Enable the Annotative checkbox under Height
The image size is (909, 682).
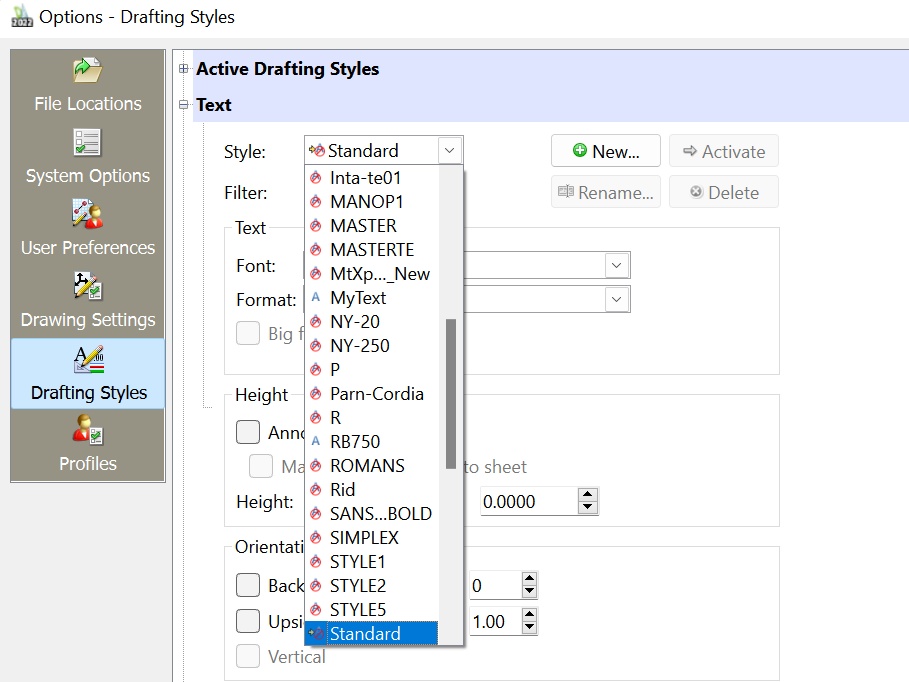pos(248,433)
